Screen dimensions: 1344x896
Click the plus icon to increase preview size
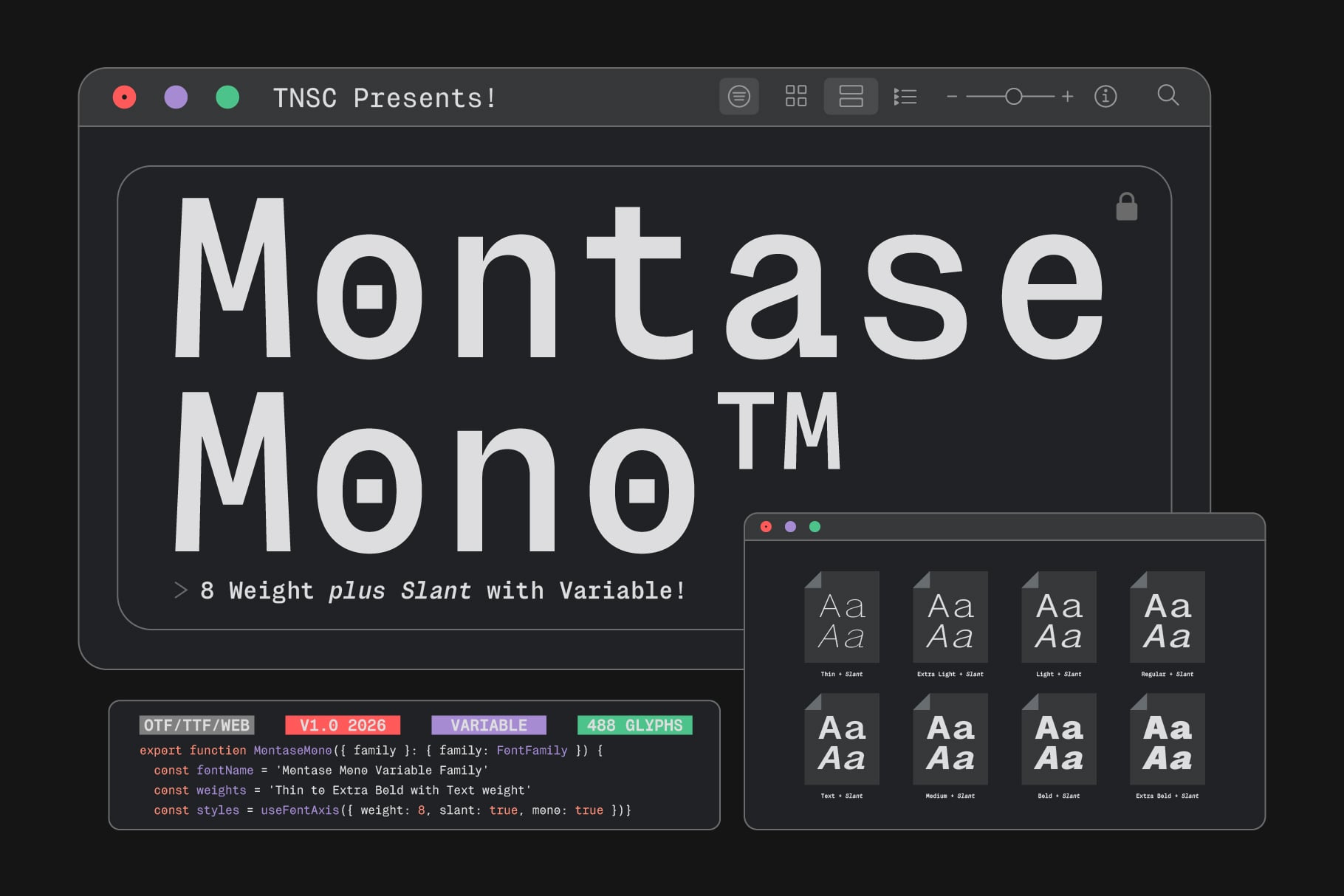(1067, 96)
